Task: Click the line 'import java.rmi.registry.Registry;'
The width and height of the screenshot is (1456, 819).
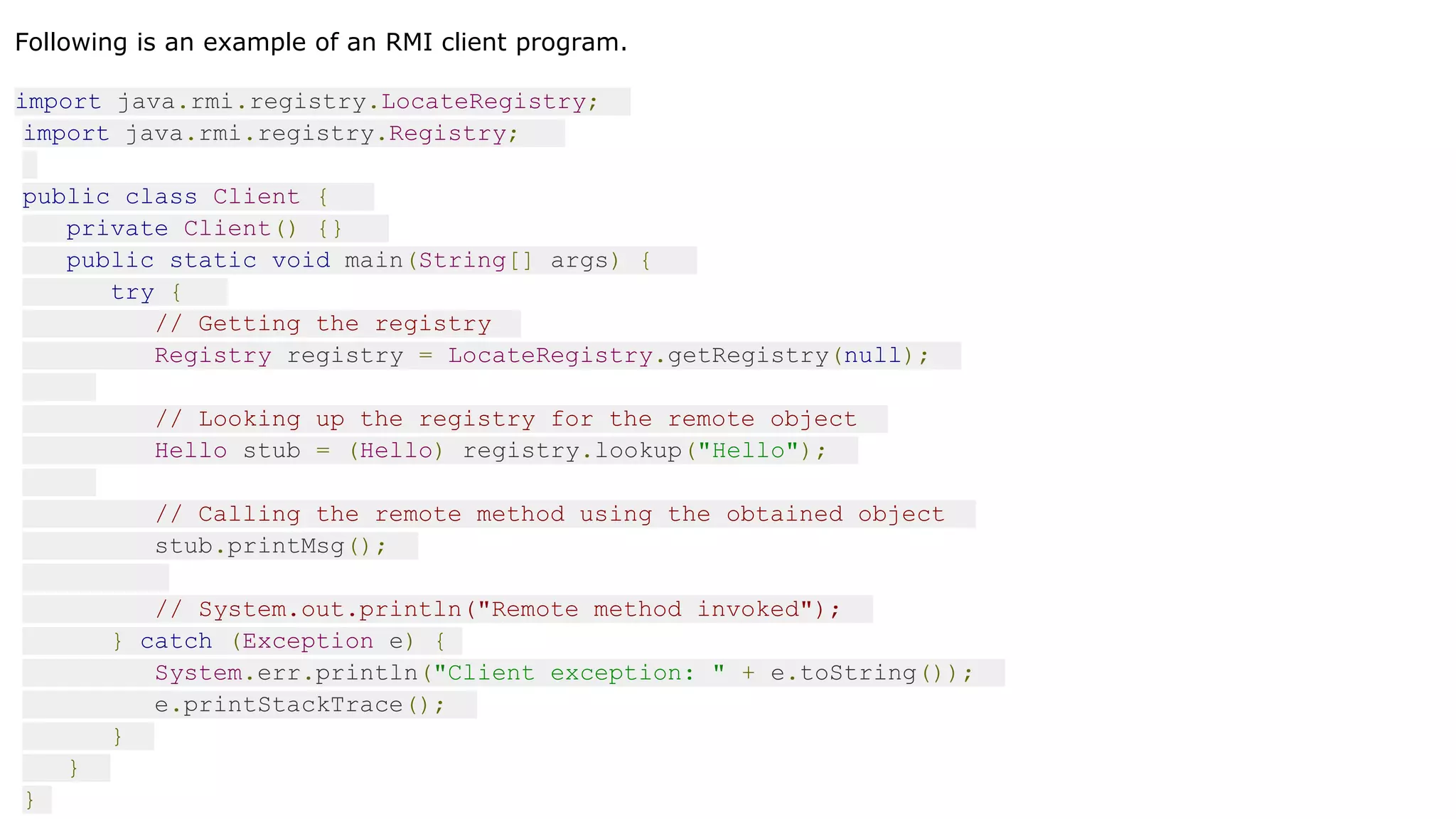Action: pyautogui.click(x=271, y=134)
